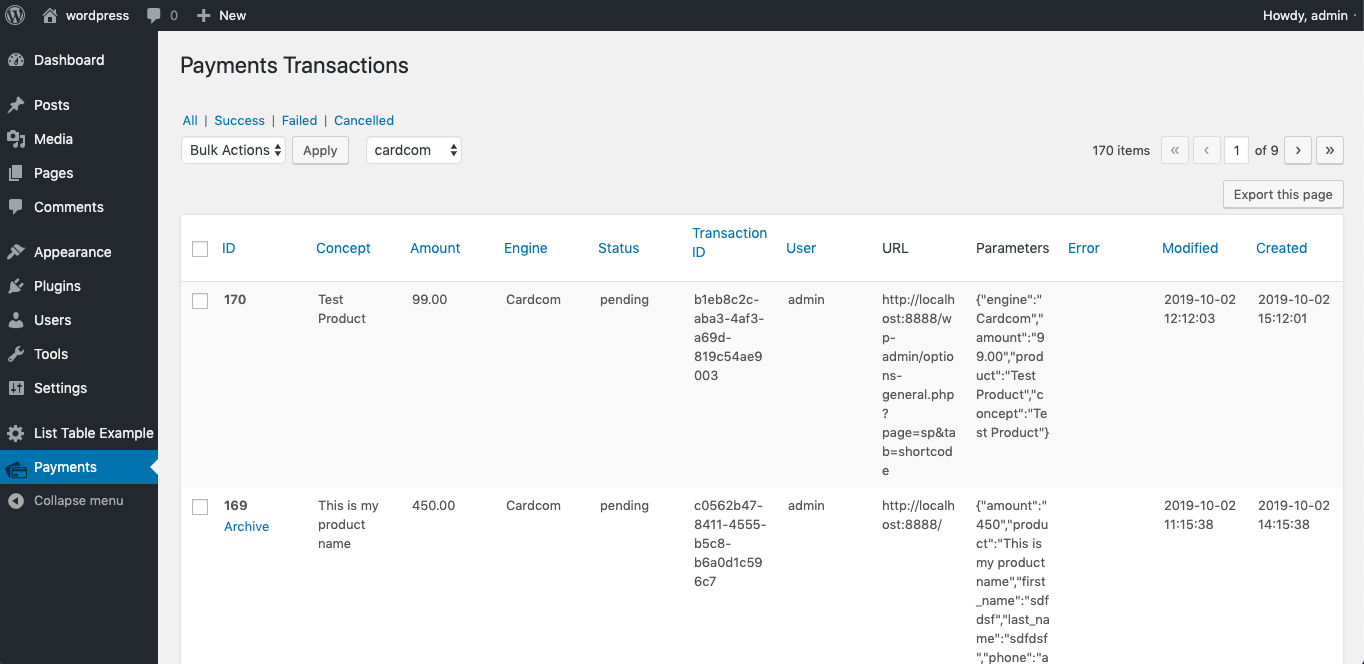Image resolution: width=1364 pixels, height=664 pixels.
Task: Click the home icon beside wordpress
Action: pyautogui.click(x=50, y=15)
